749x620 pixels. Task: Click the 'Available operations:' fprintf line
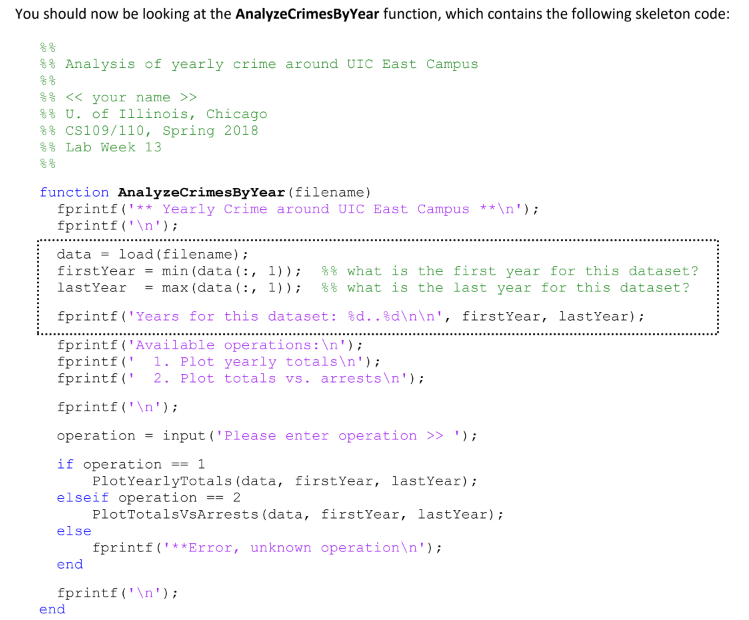(x=210, y=345)
